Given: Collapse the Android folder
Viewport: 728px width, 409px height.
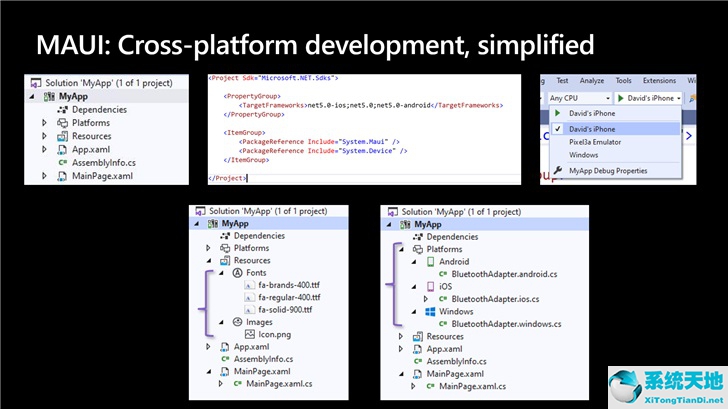Looking at the screenshot, I should coord(414,262).
